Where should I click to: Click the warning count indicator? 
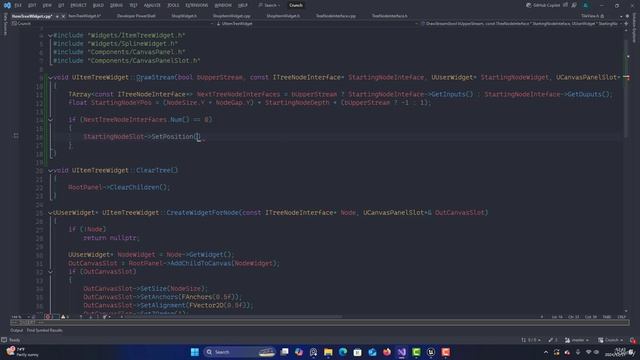[x=65, y=317]
